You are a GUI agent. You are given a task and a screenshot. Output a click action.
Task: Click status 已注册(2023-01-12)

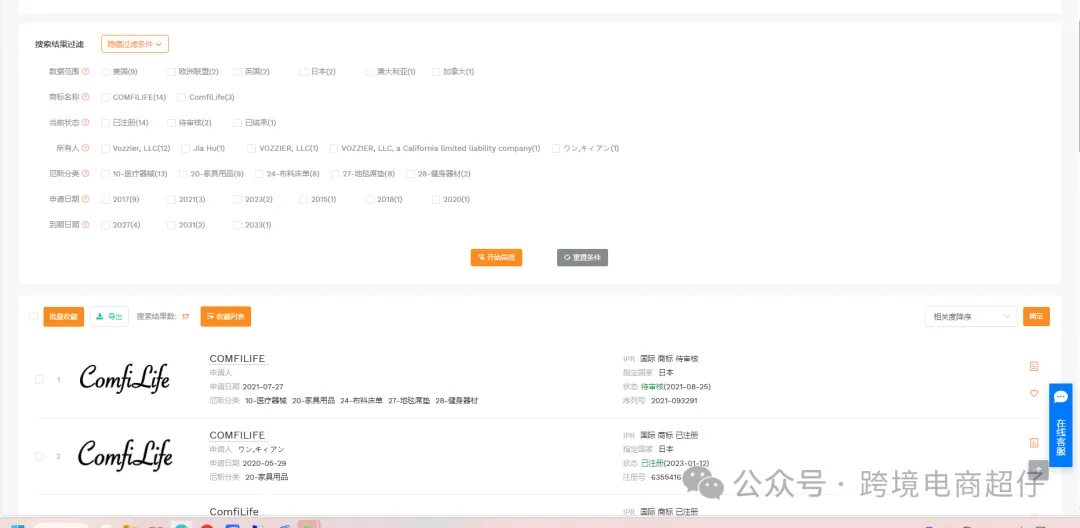click(675, 463)
